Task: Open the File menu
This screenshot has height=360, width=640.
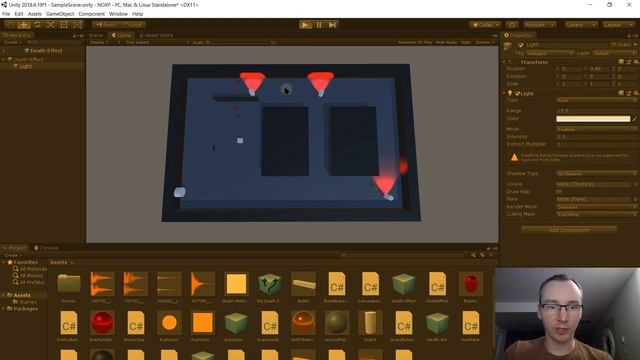Action: pyautogui.click(x=6, y=14)
